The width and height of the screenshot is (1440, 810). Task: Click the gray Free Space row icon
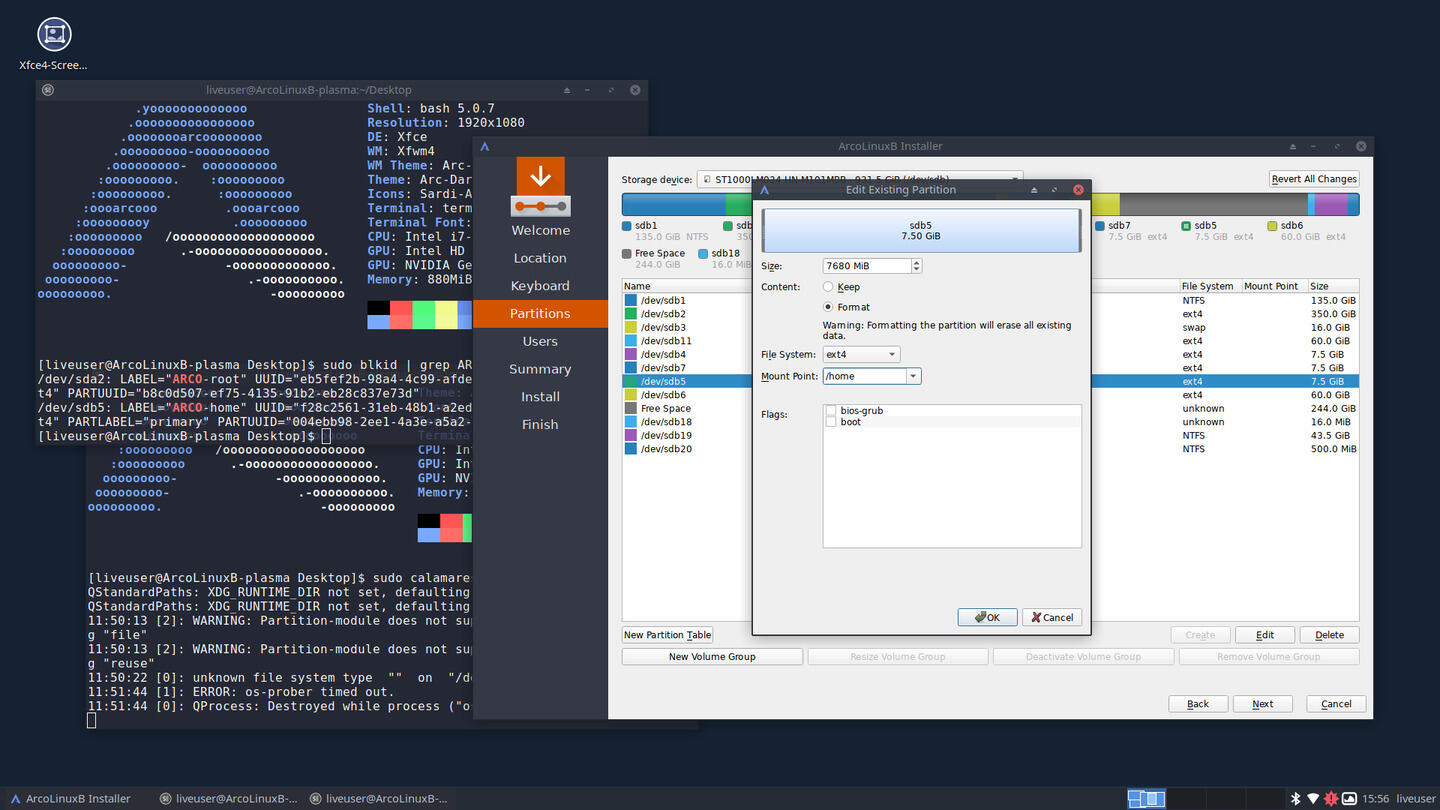(x=631, y=408)
